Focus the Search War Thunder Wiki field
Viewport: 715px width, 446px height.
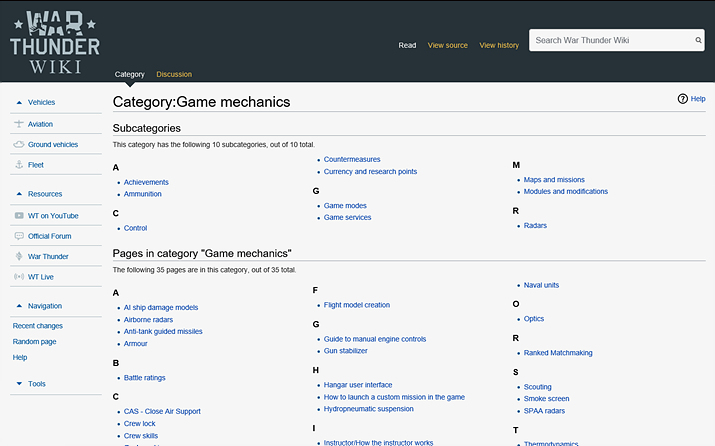click(610, 41)
